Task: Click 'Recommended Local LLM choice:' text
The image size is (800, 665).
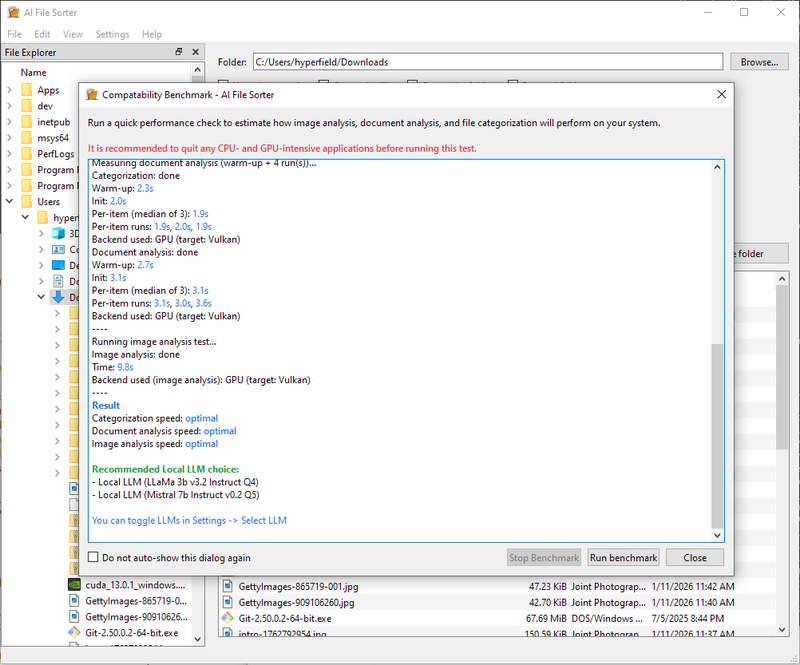Action: point(165,469)
